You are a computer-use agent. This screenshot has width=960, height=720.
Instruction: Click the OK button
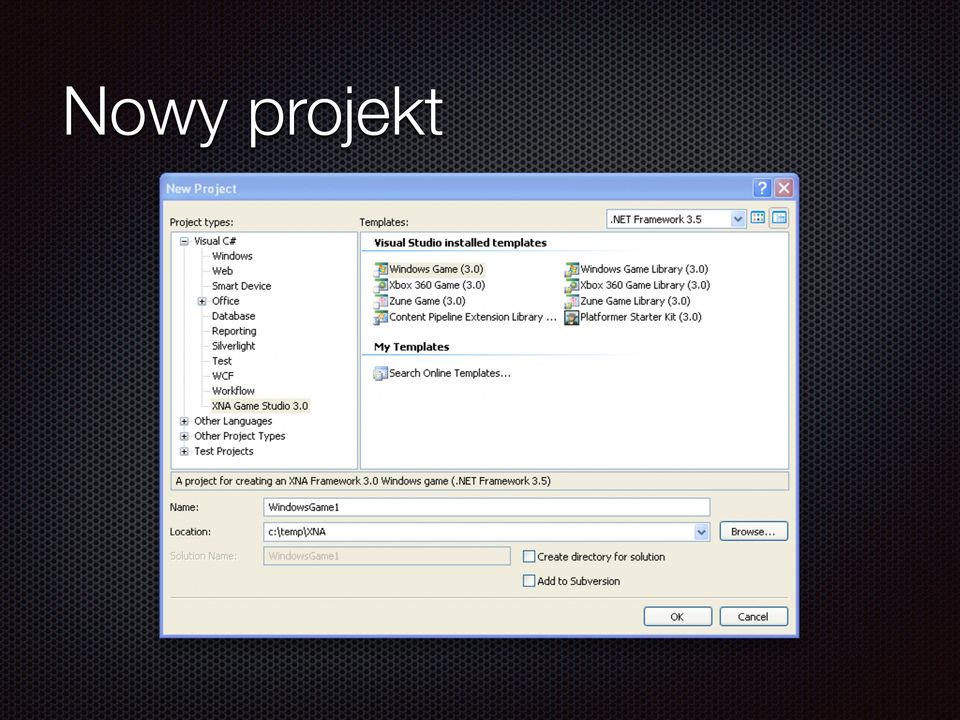click(677, 617)
